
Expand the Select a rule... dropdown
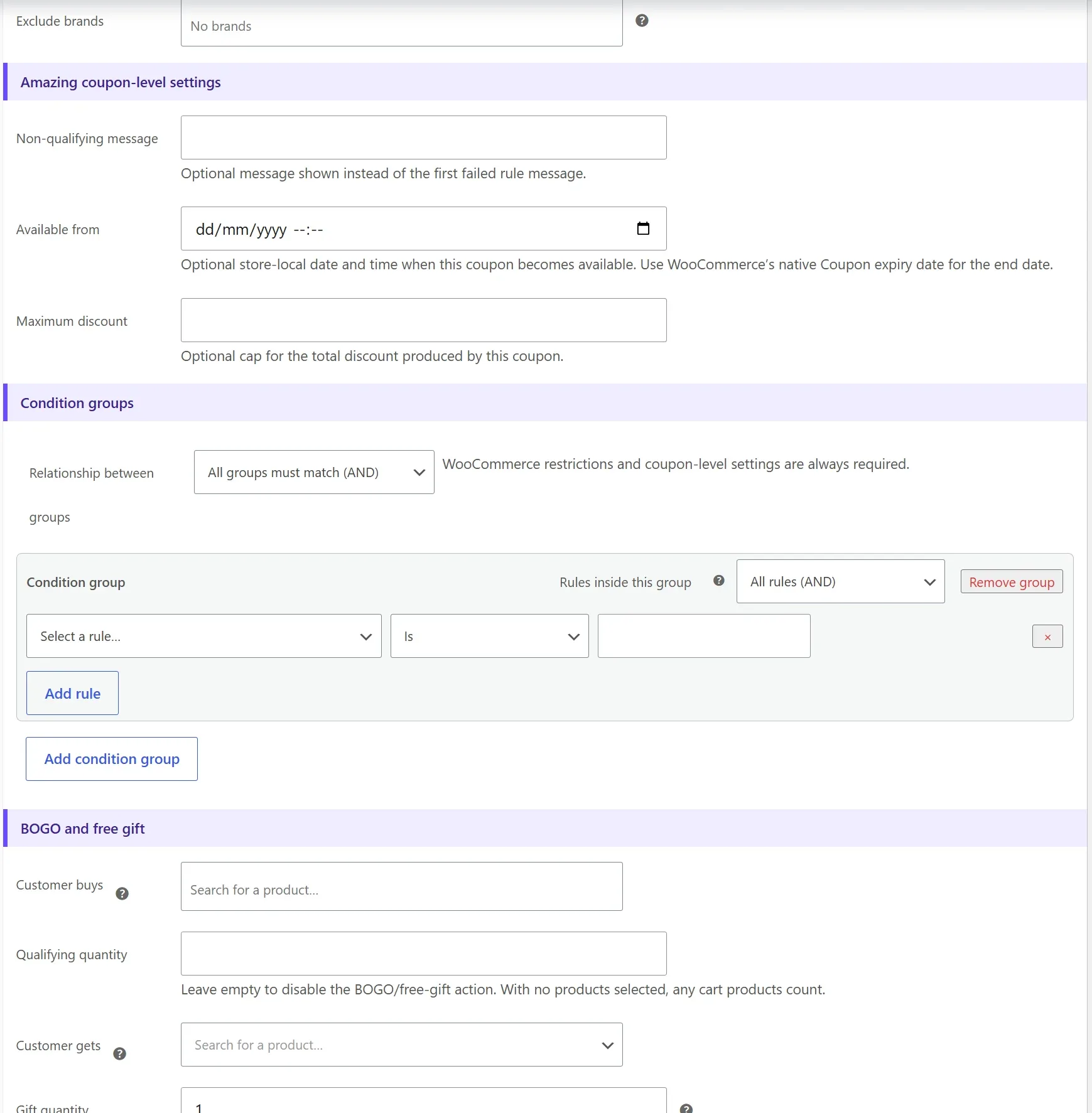click(204, 636)
